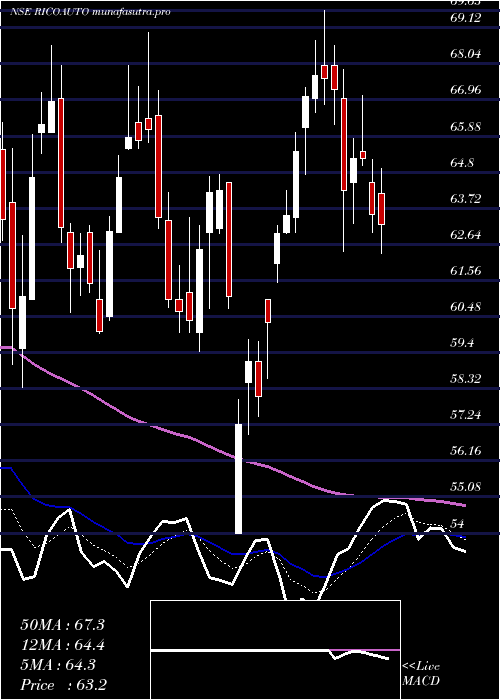Screen dimensions: 500x700
Task: Click the last red candlestick on the right
Action: pos(382,209)
